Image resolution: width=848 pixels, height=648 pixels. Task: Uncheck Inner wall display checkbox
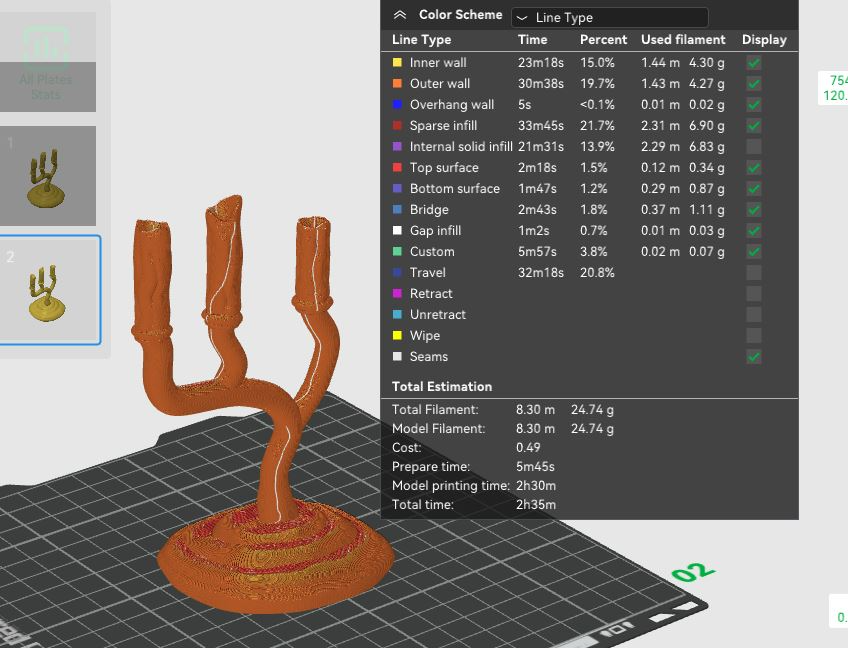(x=754, y=63)
